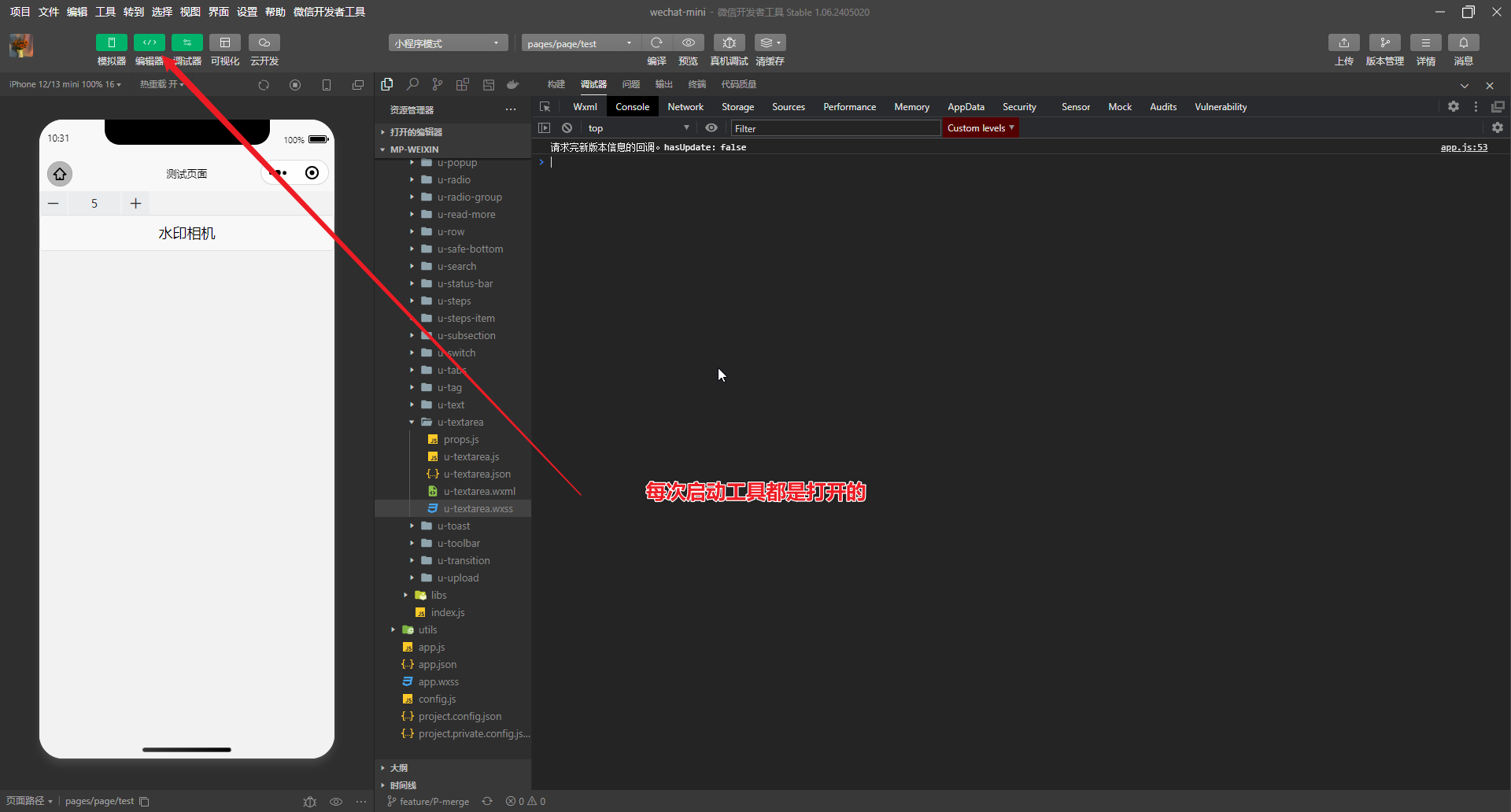Collapse the MP-WEIXIN project root
This screenshot has height=812, width=1511.
pyautogui.click(x=453, y=149)
